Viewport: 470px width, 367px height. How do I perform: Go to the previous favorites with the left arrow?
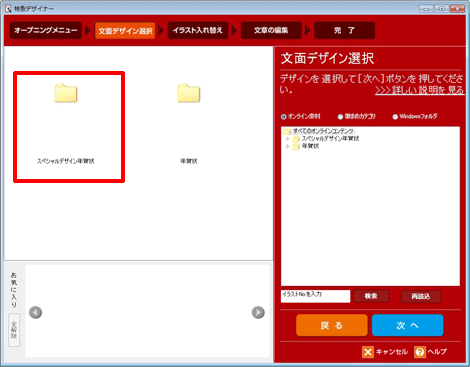(x=35, y=312)
